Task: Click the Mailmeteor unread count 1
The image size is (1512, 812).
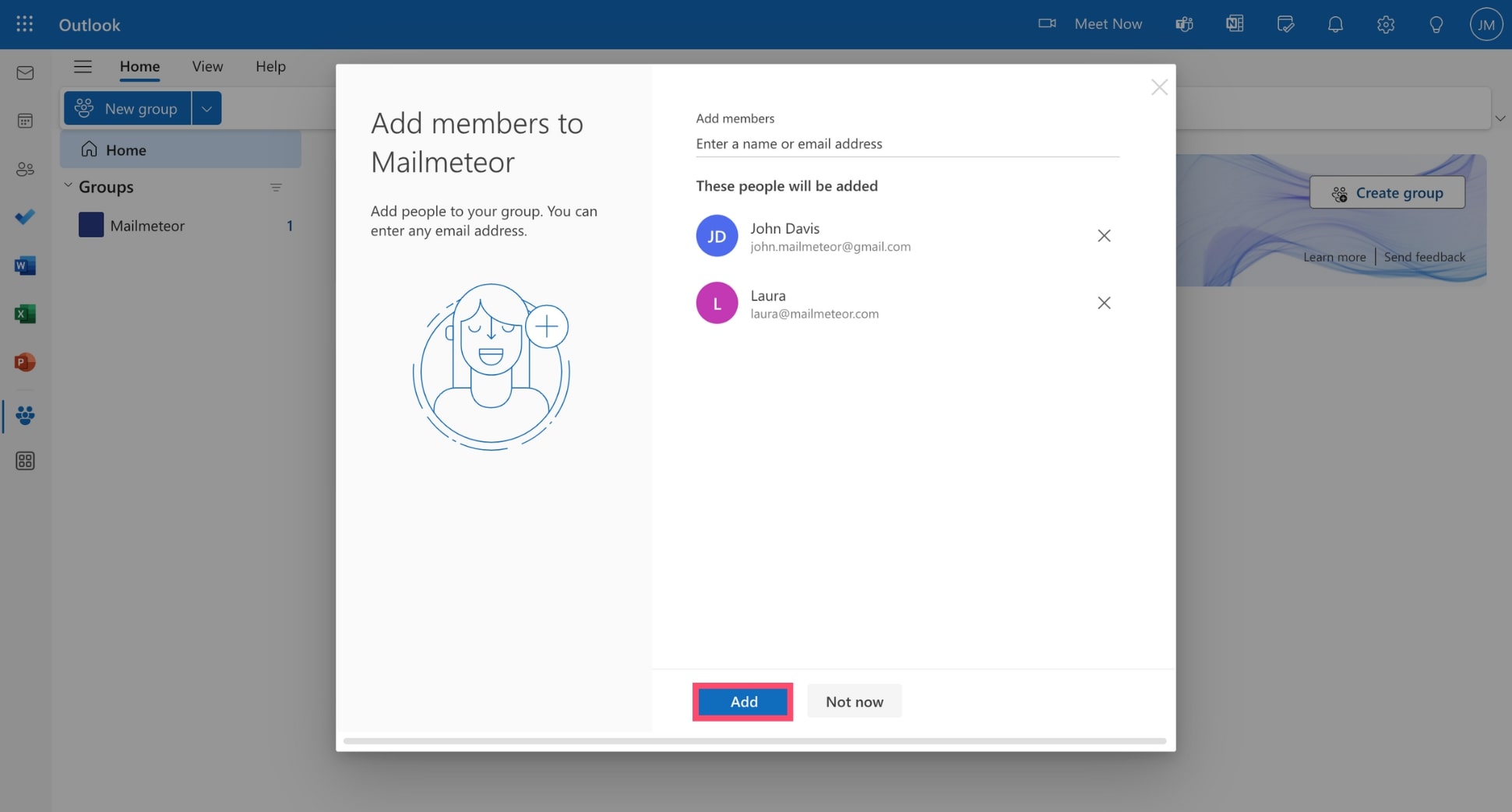Action: (290, 226)
